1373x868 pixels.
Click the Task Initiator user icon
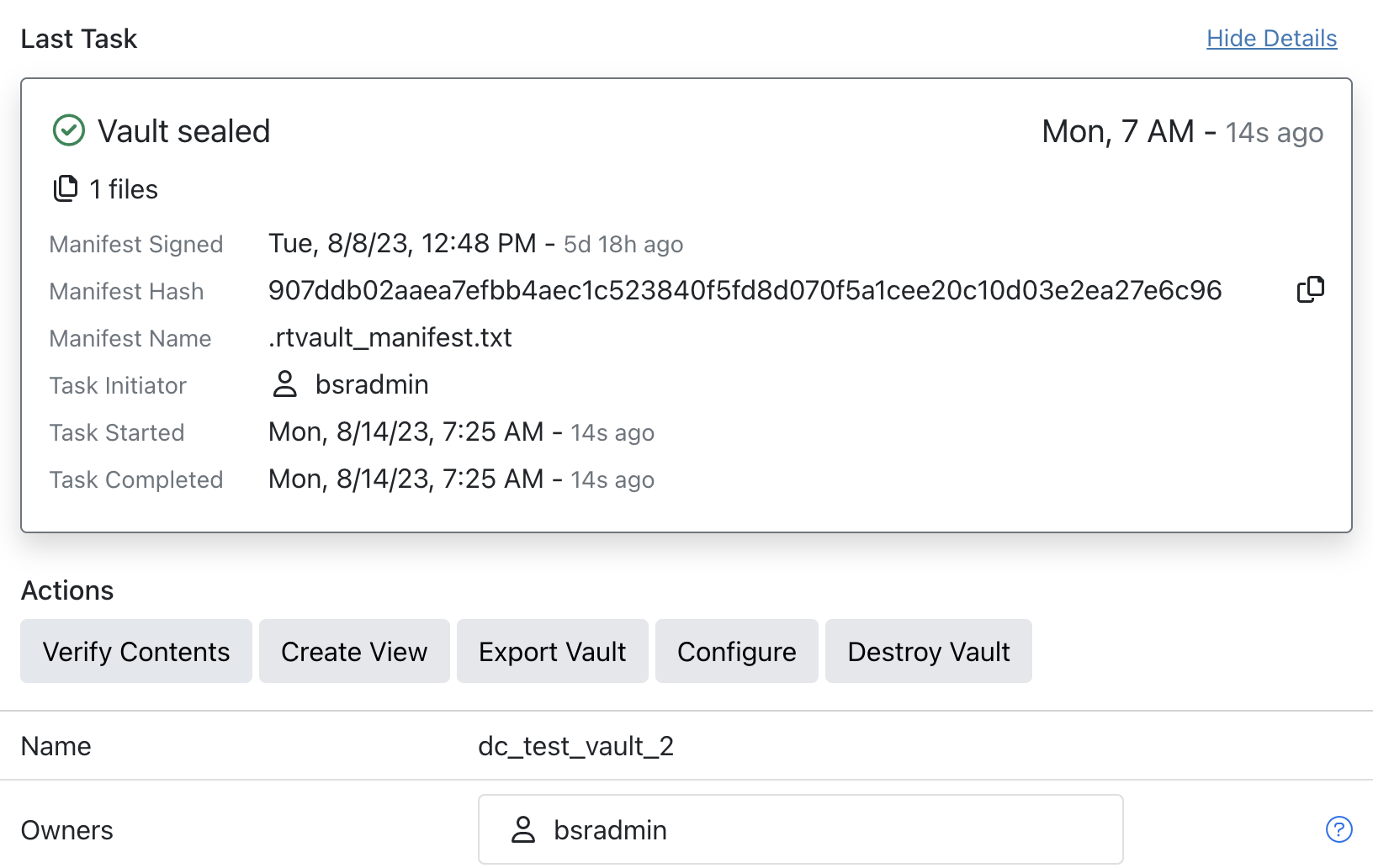(285, 384)
